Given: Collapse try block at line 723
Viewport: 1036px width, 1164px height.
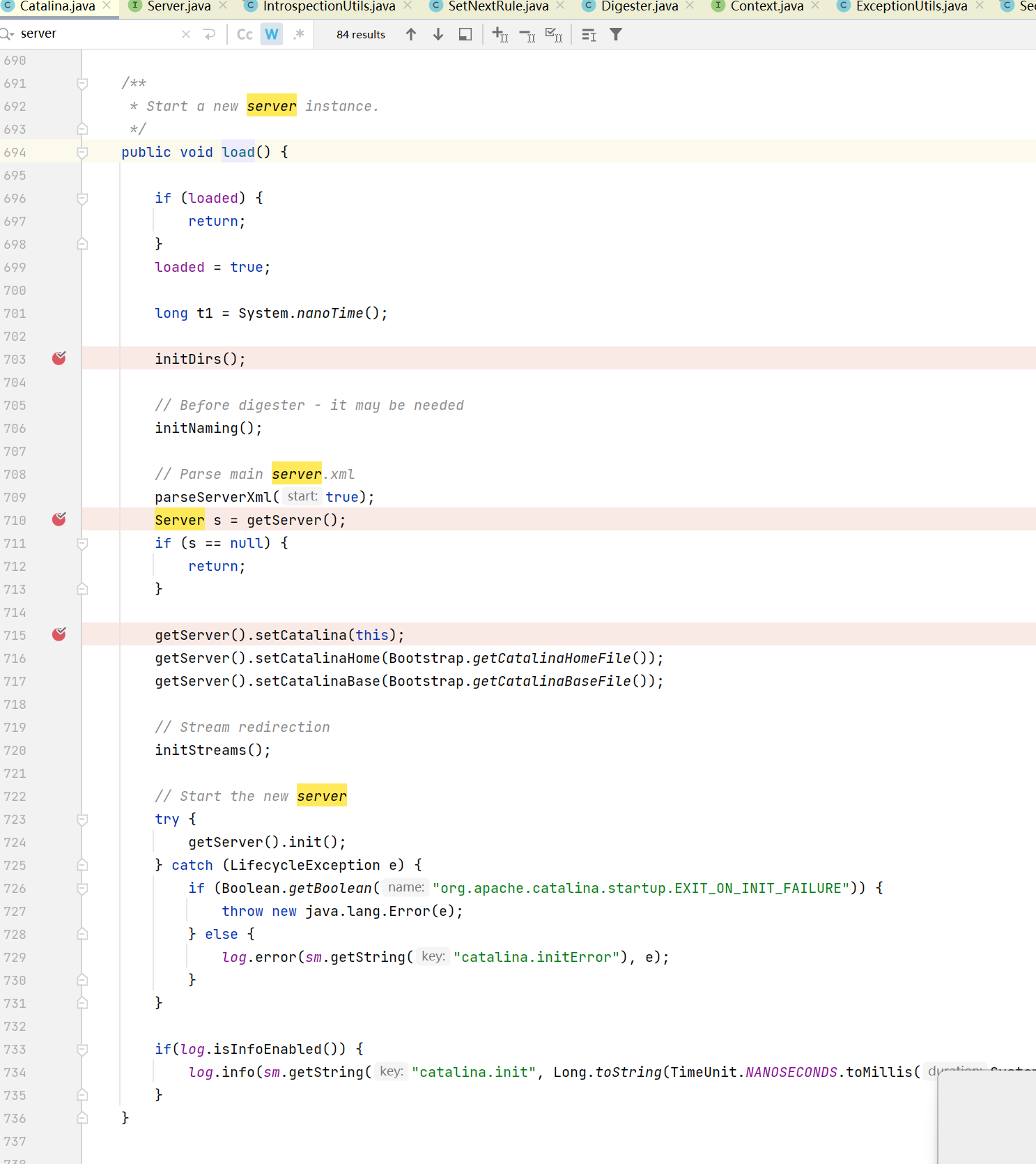Looking at the screenshot, I should [x=82, y=820].
